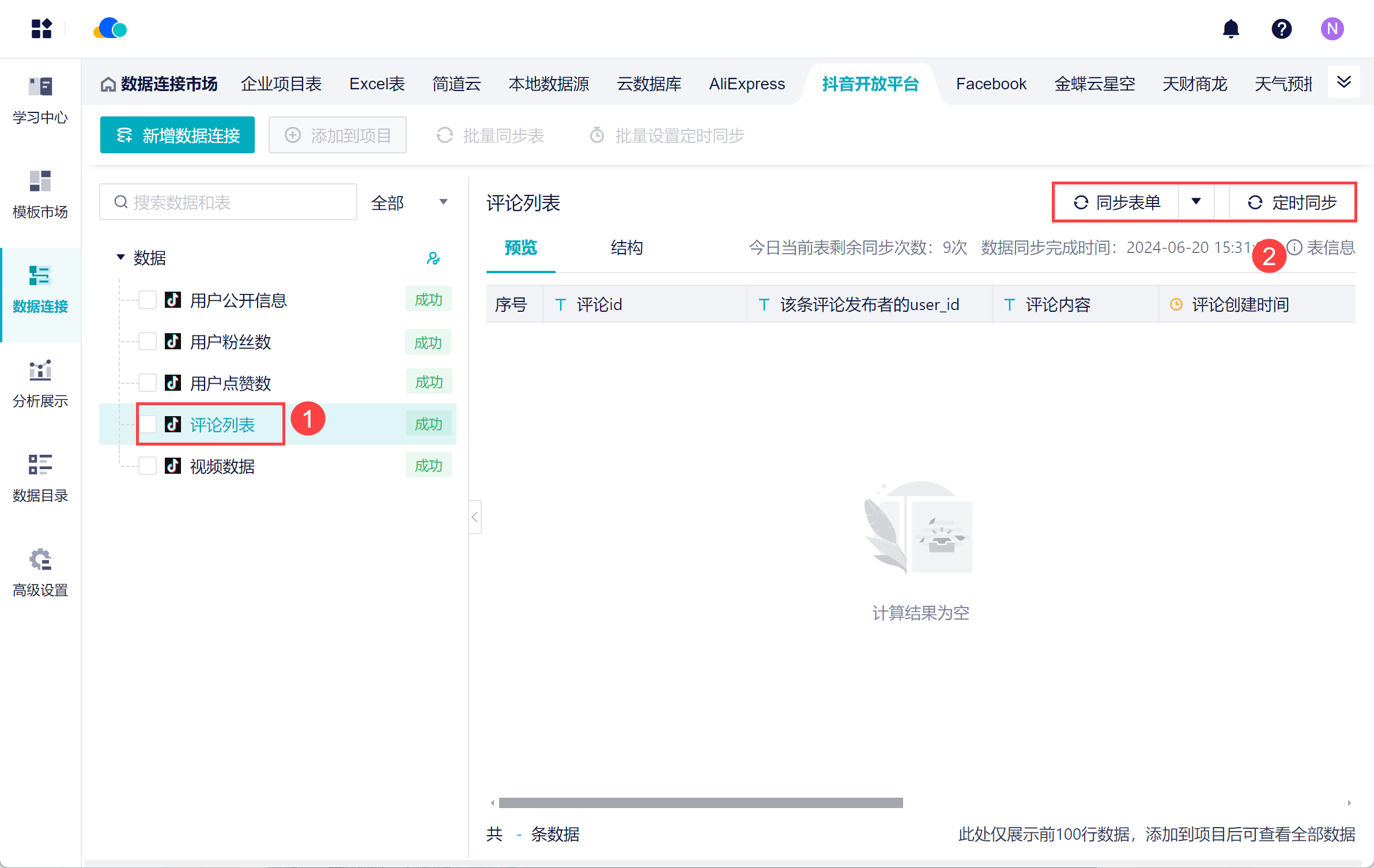This screenshot has width=1374, height=868.
Task: Click the help question mark icon
Action: click(x=1281, y=29)
